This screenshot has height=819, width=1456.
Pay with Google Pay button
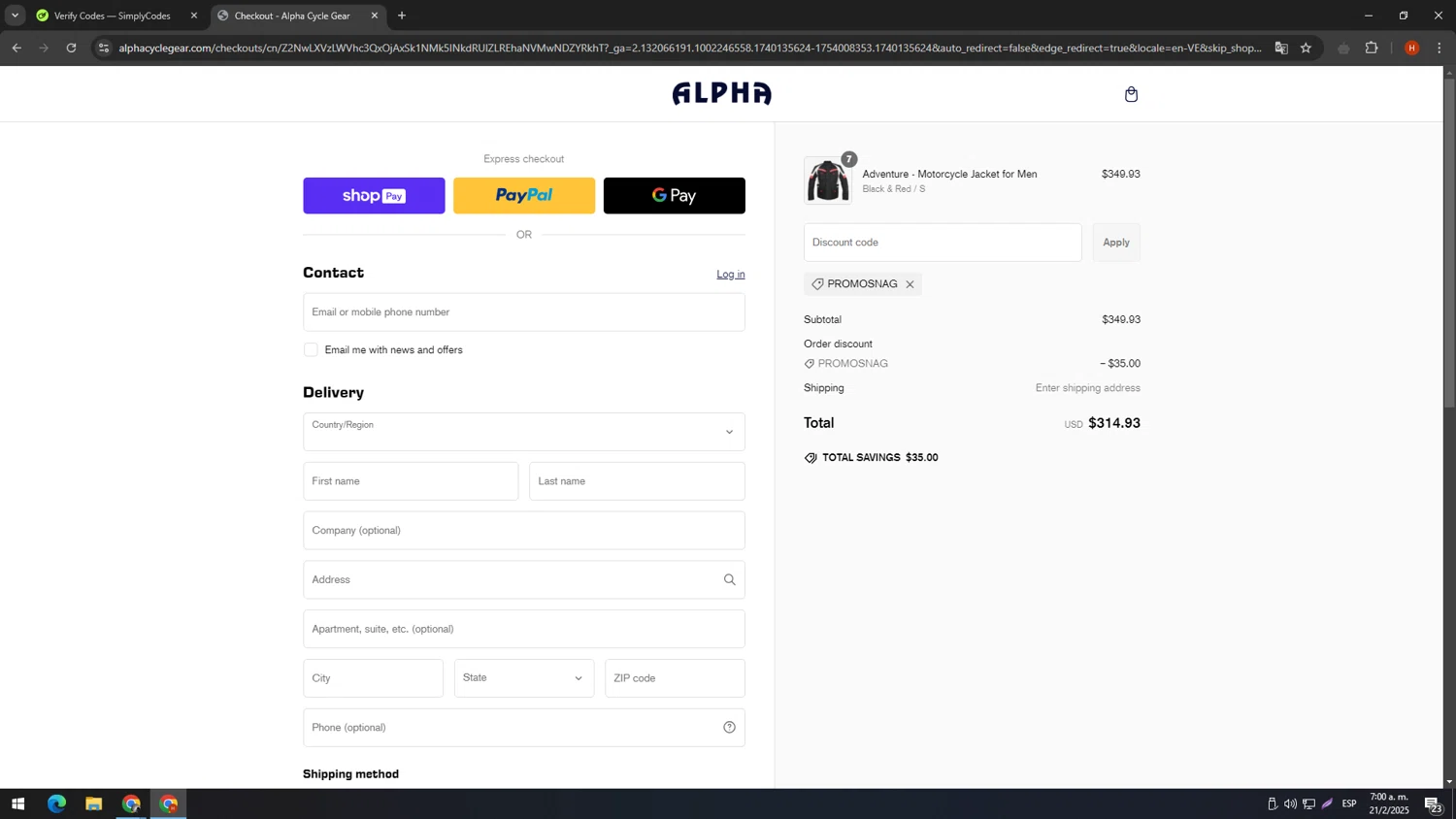(675, 196)
